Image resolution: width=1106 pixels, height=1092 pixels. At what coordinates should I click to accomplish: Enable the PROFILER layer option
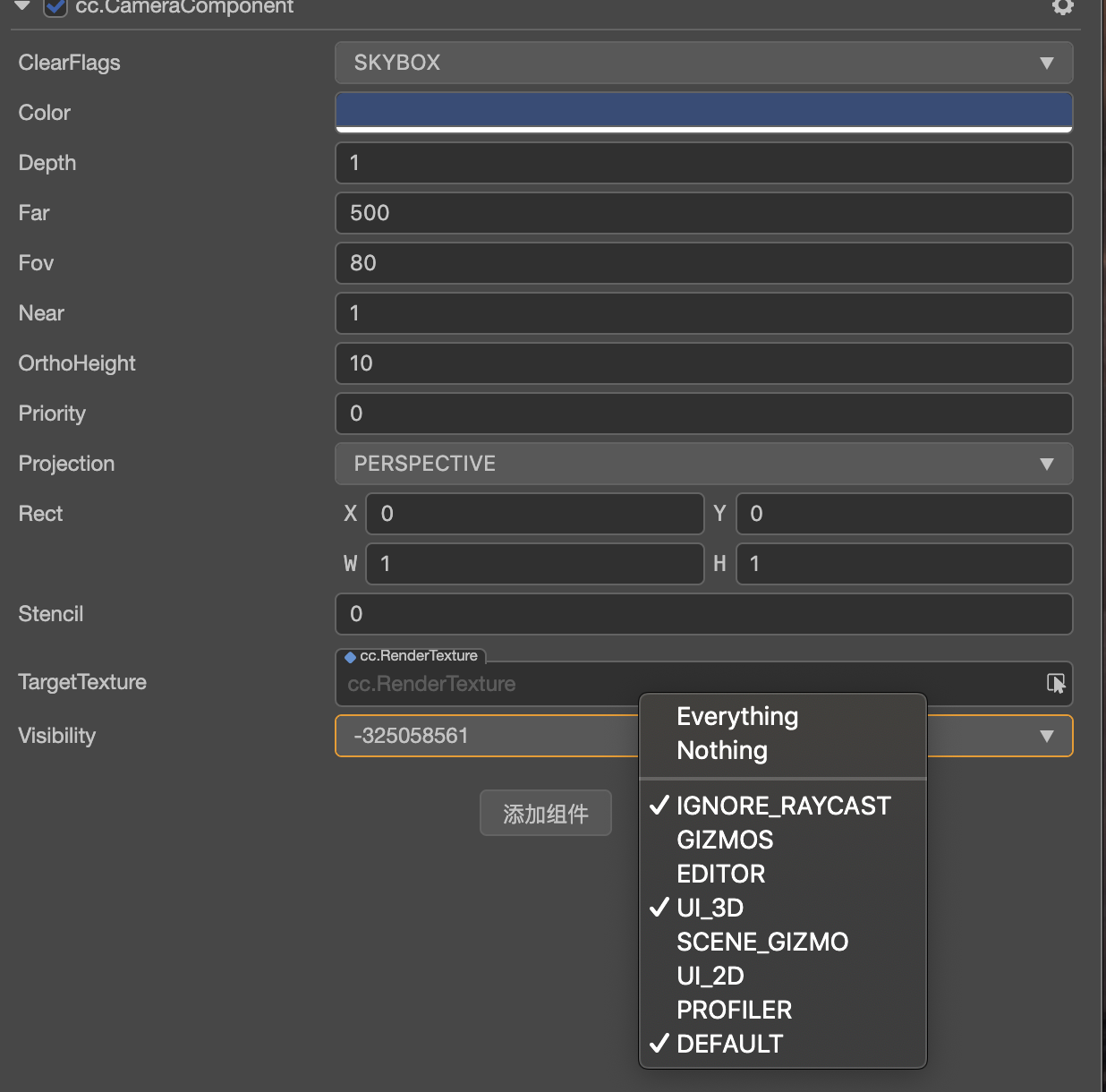(734, 1010)
